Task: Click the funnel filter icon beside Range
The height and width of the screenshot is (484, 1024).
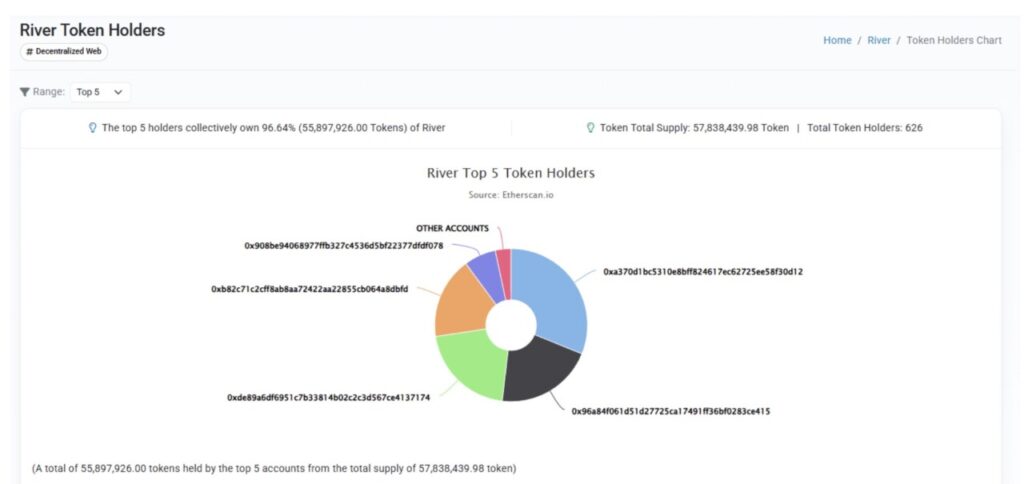Action: (25, 92)
